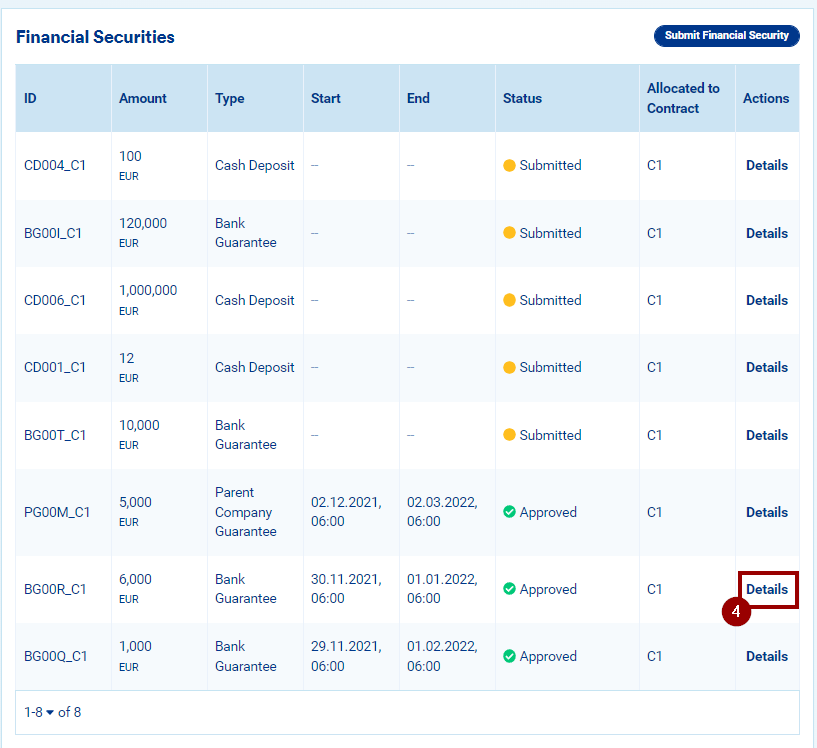Open Details for PG00M_C1

766,512
